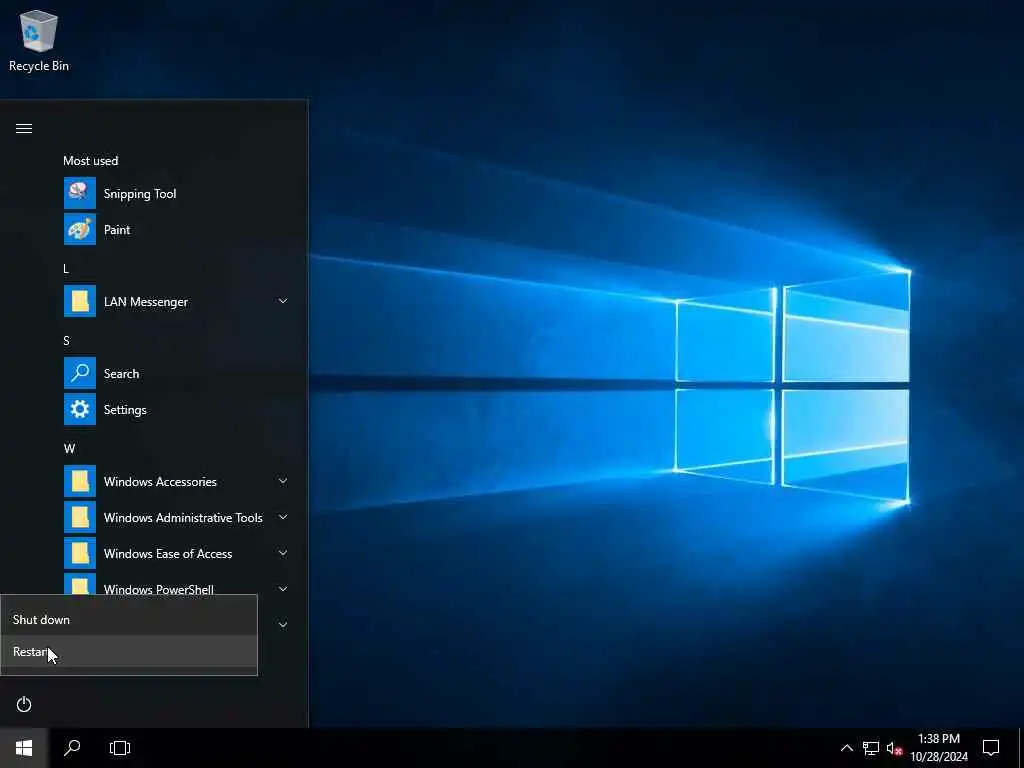Click the LAN Messenger label
This screenshot has width=1024, height=768.
click(146, 302)
